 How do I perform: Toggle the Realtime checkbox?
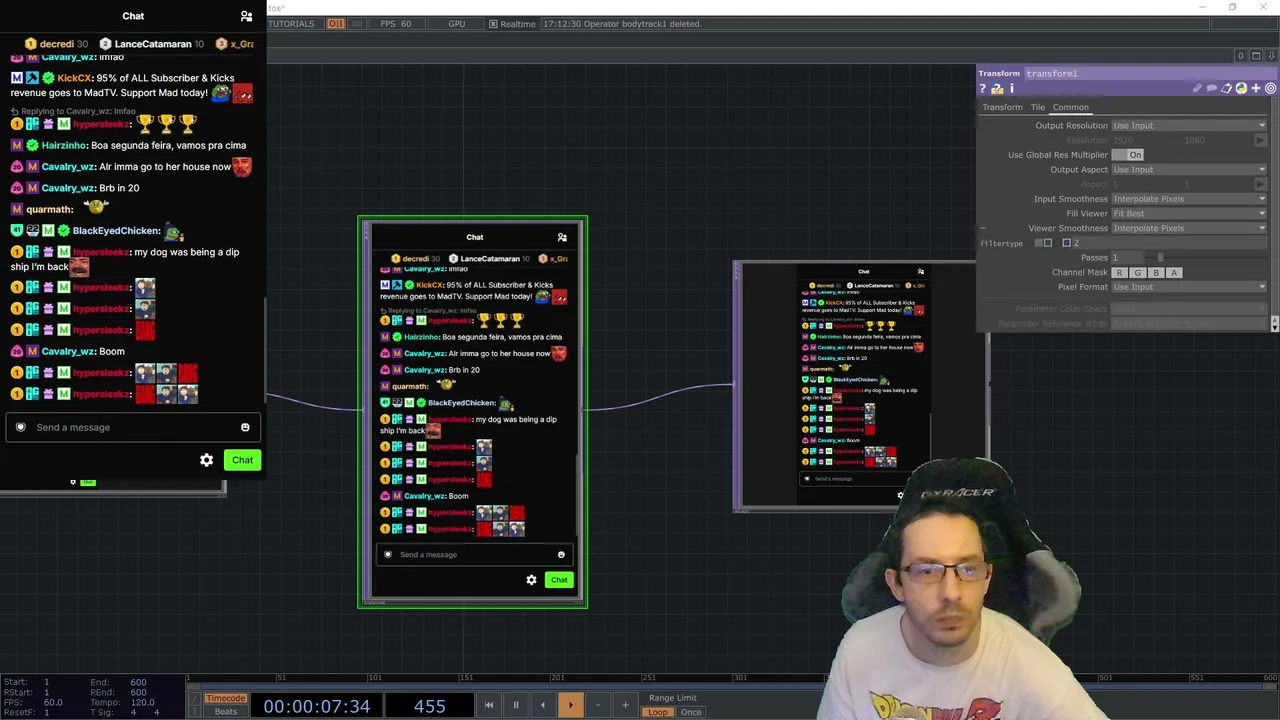pos(493,24)
